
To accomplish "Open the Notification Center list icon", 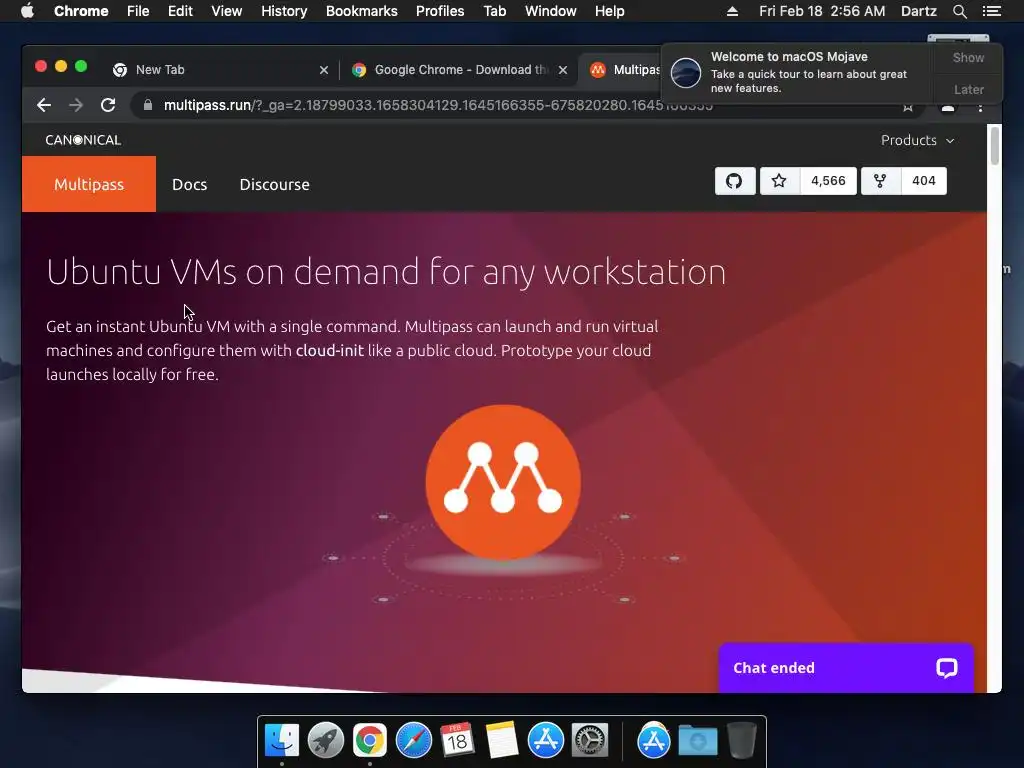I will click(x=991, y=11).
